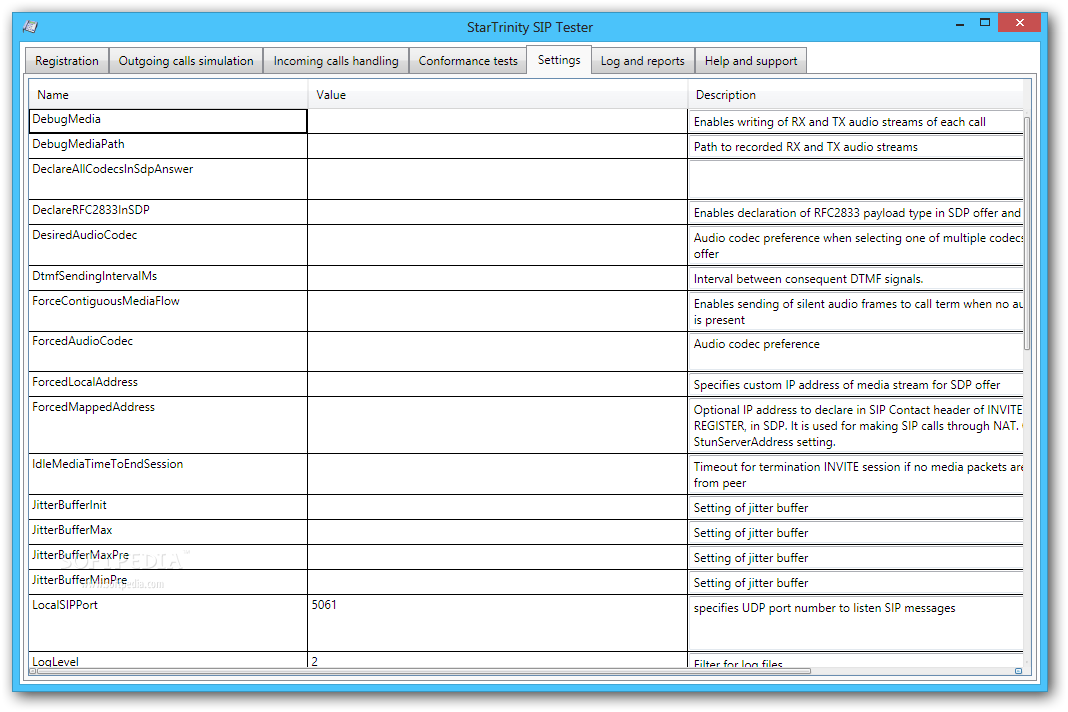Switch to Outgoing calls simulation tab
Screen dimensions: 1068x712
click(186, 61)
